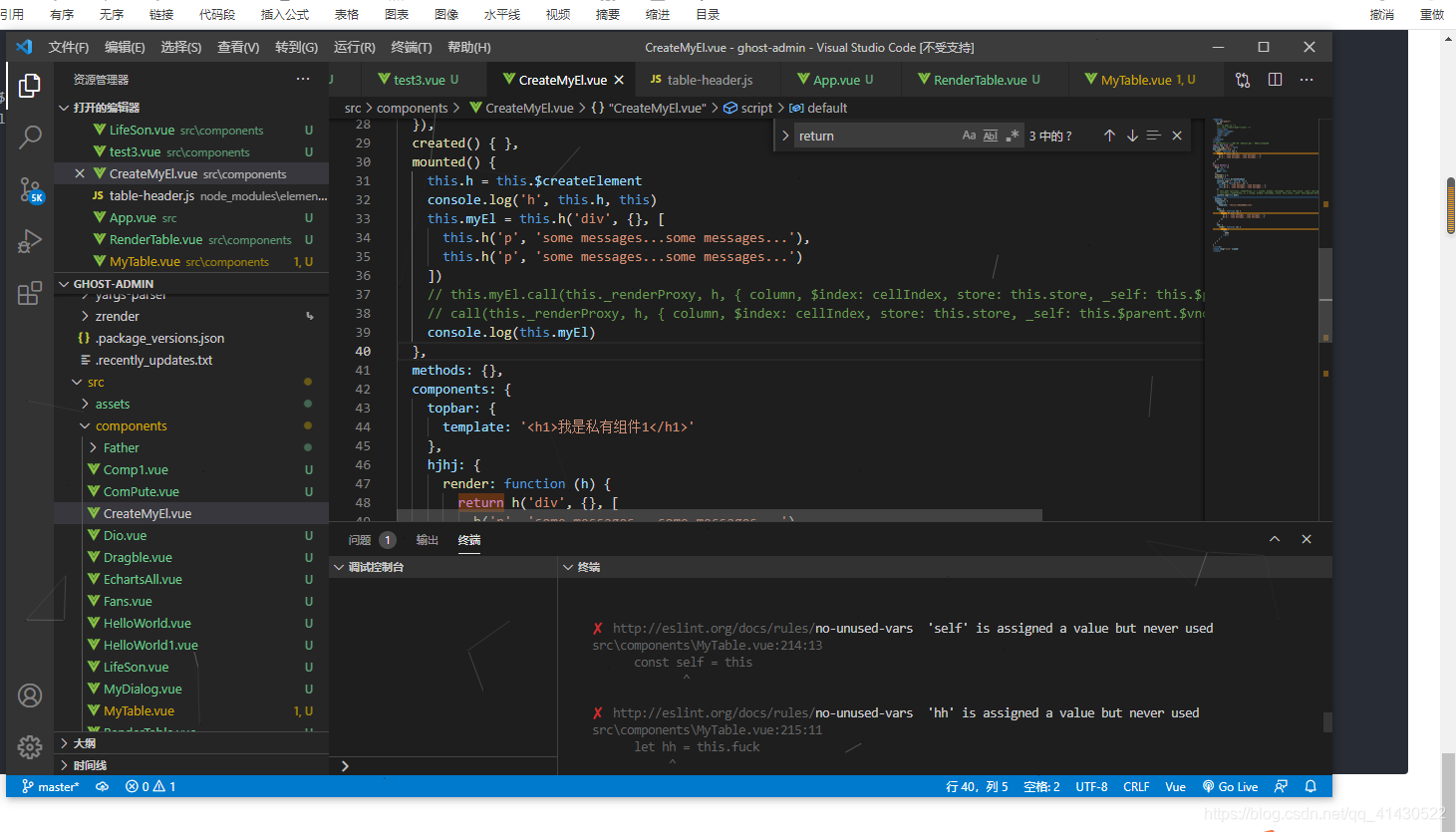Click the editor horizontal scrollbar
The image size is (1456, 832).
[720, 515]
